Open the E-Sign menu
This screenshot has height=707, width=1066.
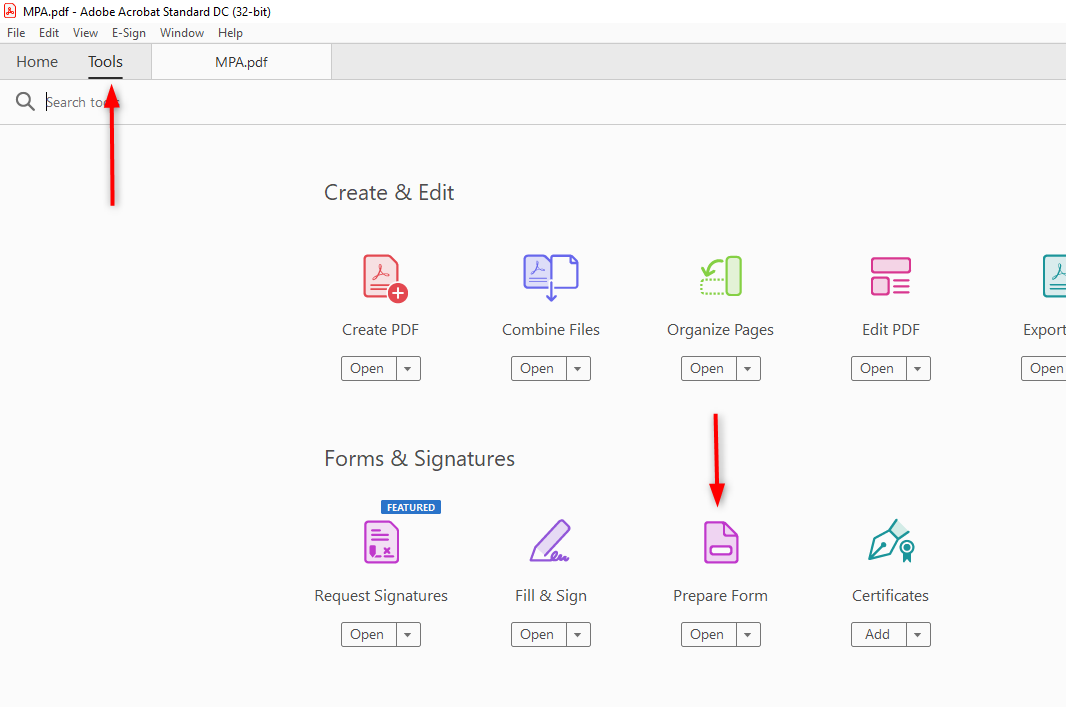129,33
